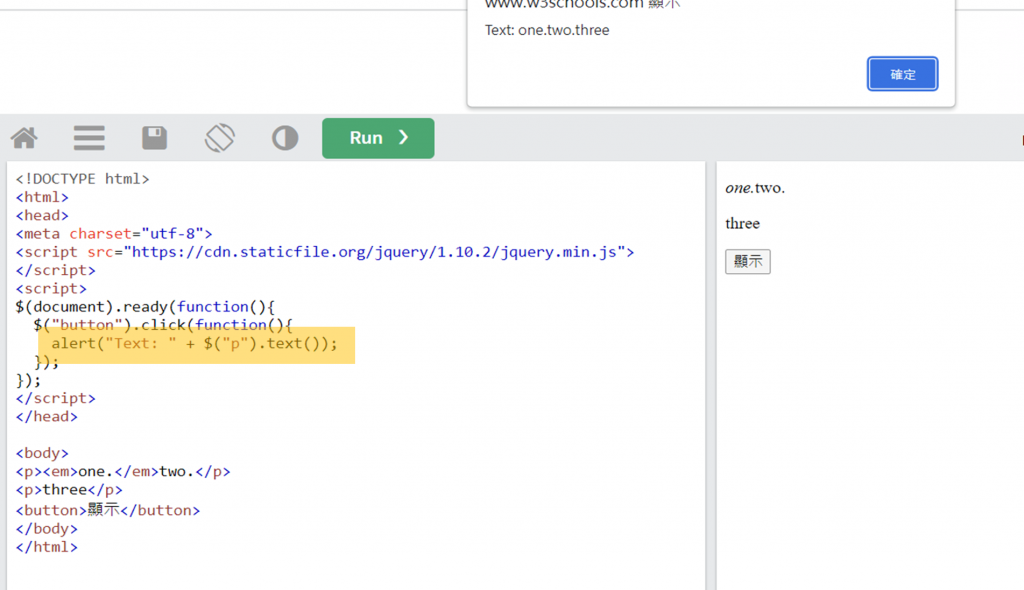Click the highlighted alert("Text: " ...) line
Screen dimensions: 1024x590
point(195,343)
